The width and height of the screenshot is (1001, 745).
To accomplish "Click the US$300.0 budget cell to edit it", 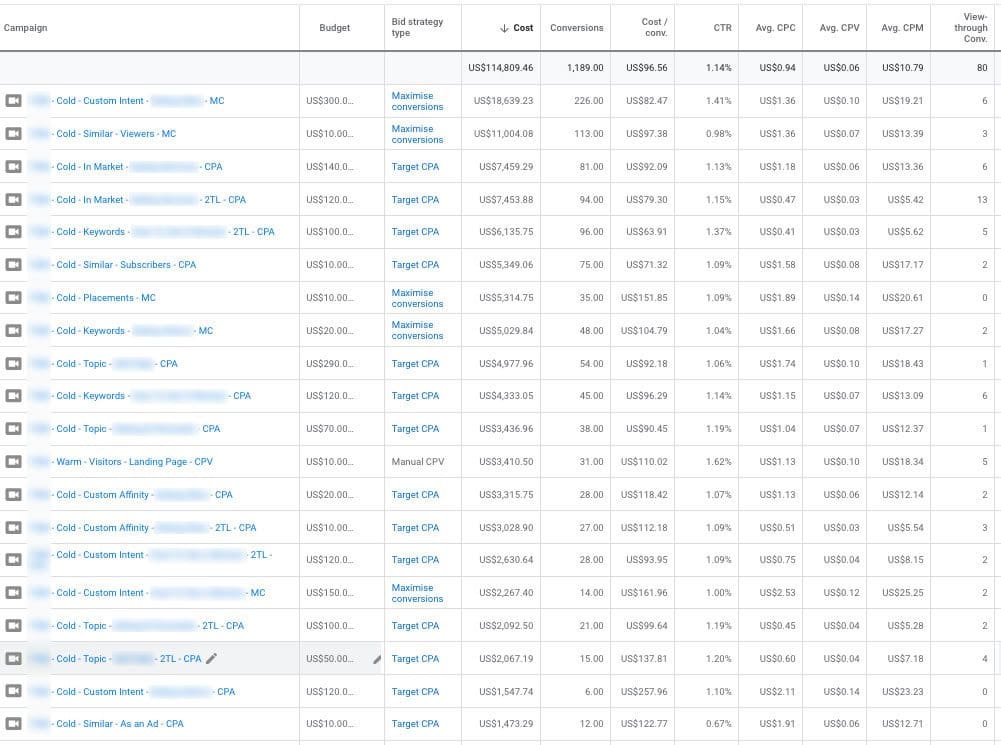I will point(330,101).
